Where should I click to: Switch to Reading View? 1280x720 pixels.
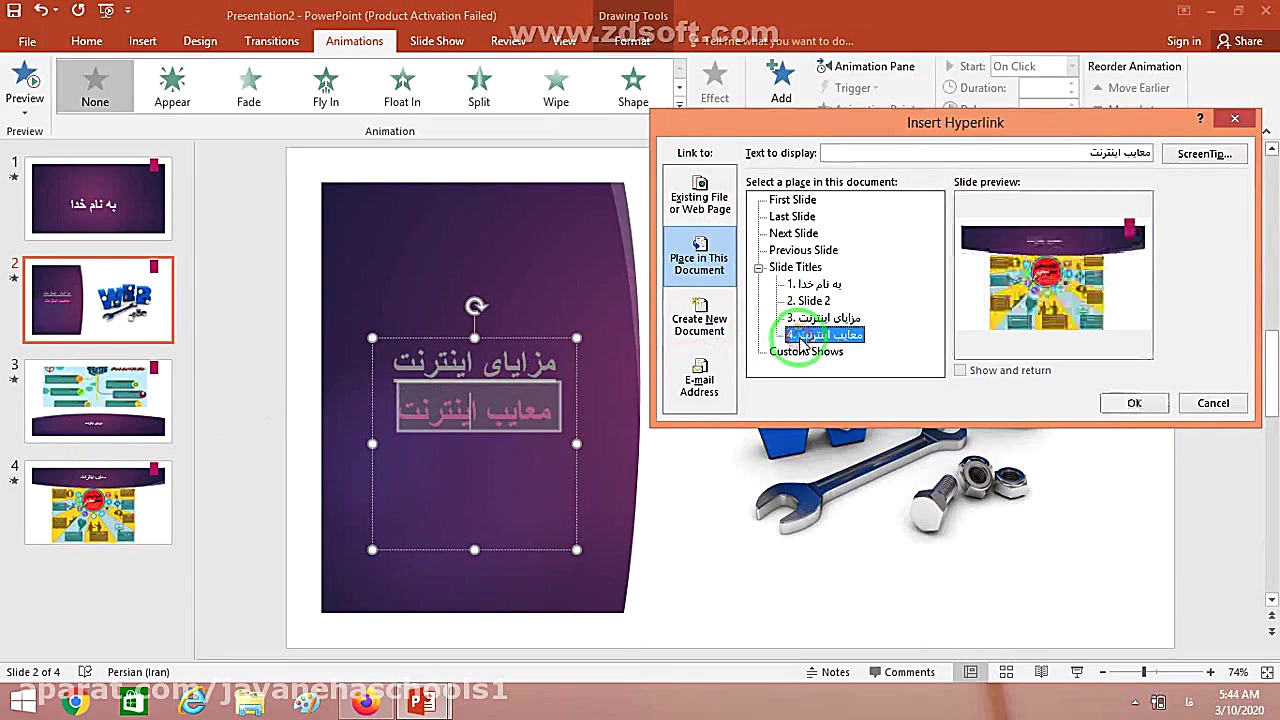(1041, 672)
